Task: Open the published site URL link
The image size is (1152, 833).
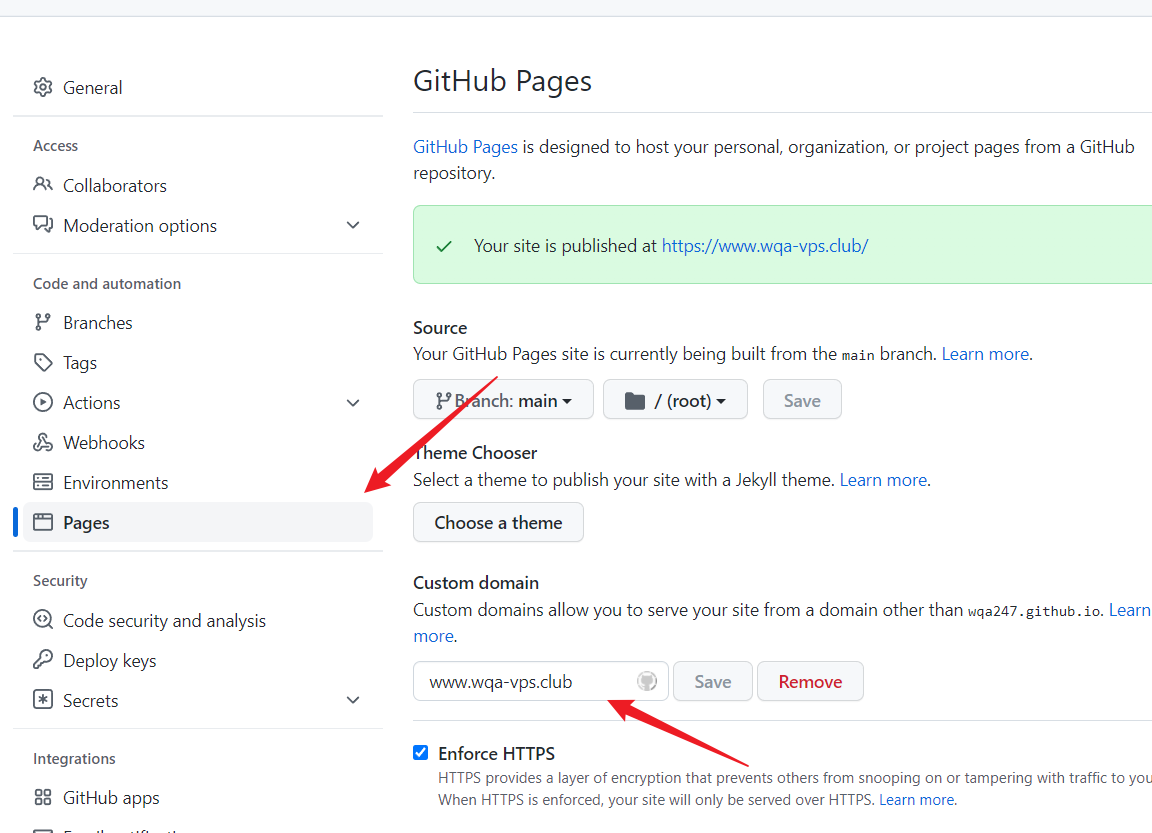Action: (x=765, y=245)
